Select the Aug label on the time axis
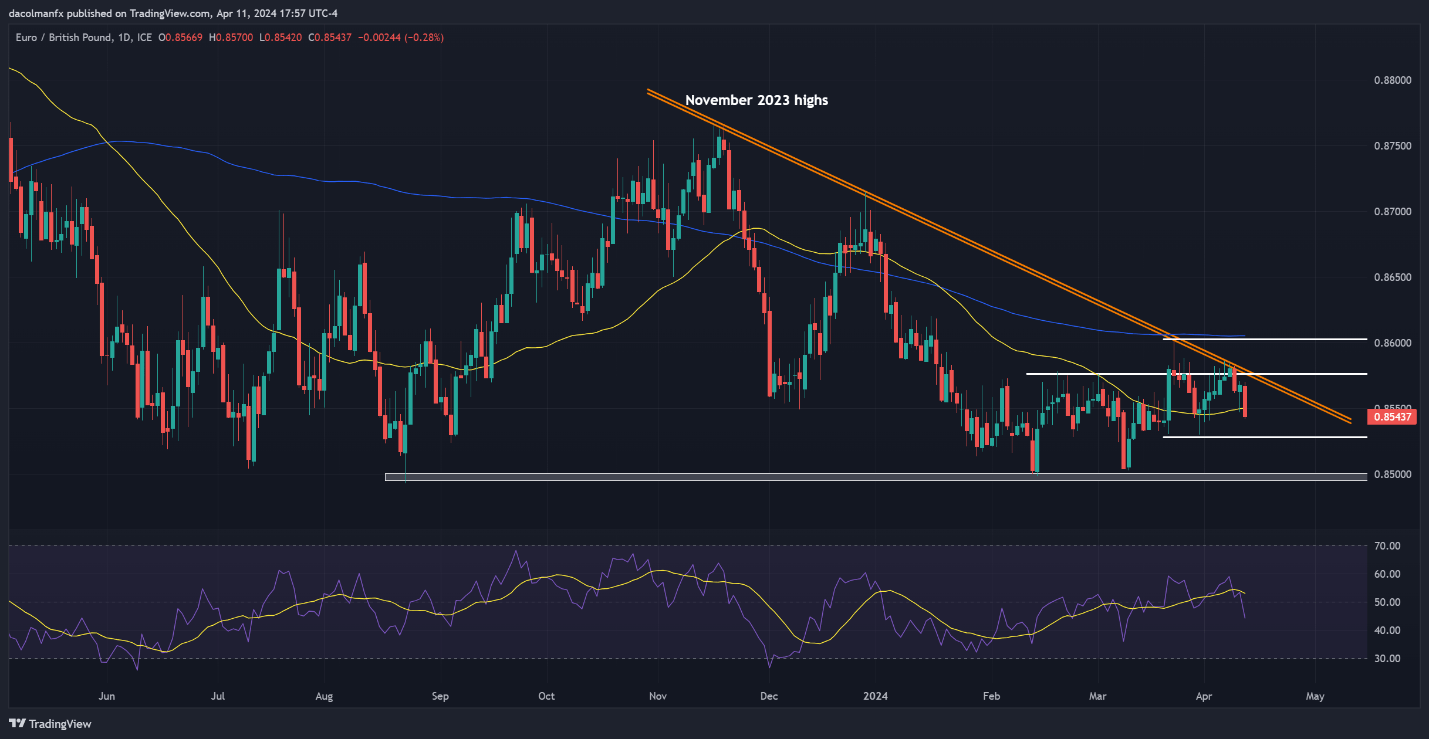1429x739 pixels. [323, 696]
